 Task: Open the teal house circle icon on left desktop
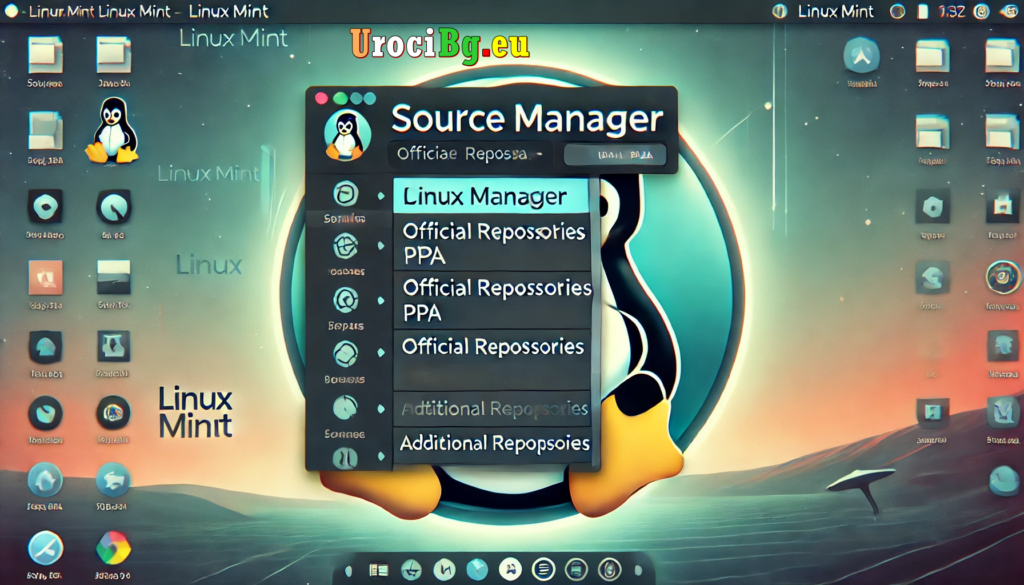45,480
